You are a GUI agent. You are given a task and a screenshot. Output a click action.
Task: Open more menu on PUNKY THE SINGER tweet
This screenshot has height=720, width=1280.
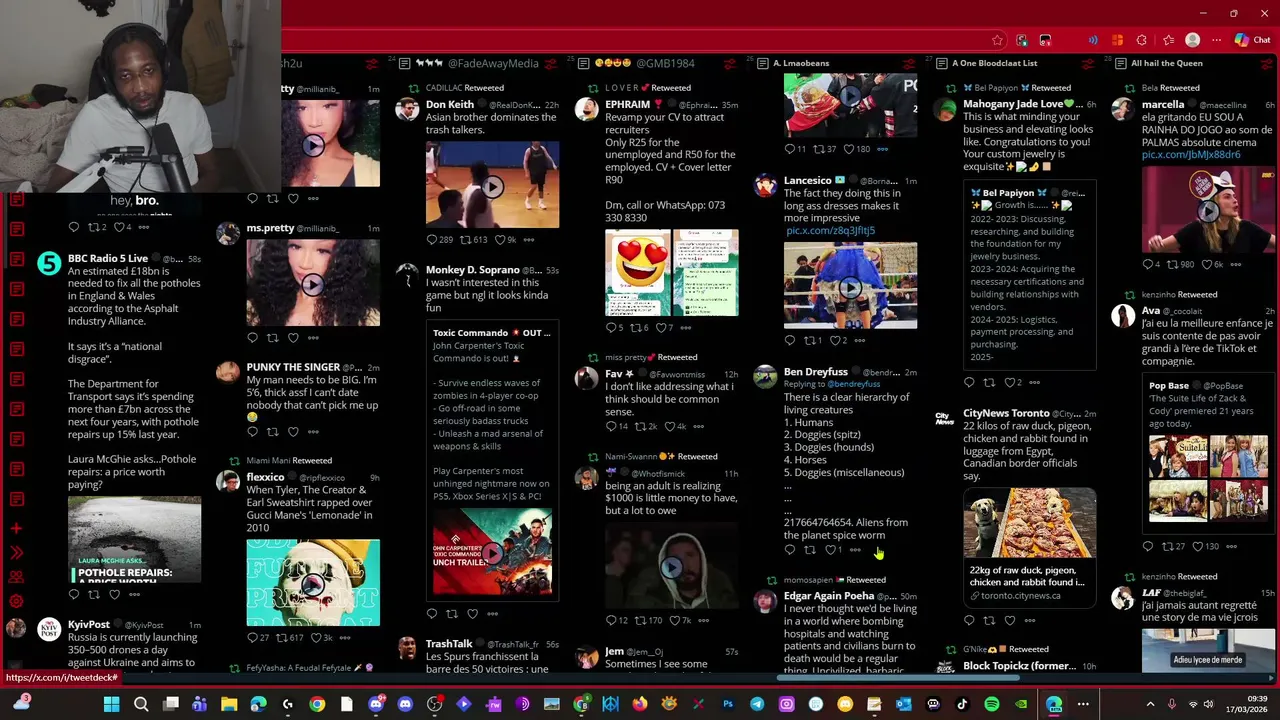click(x=314, y=432)
